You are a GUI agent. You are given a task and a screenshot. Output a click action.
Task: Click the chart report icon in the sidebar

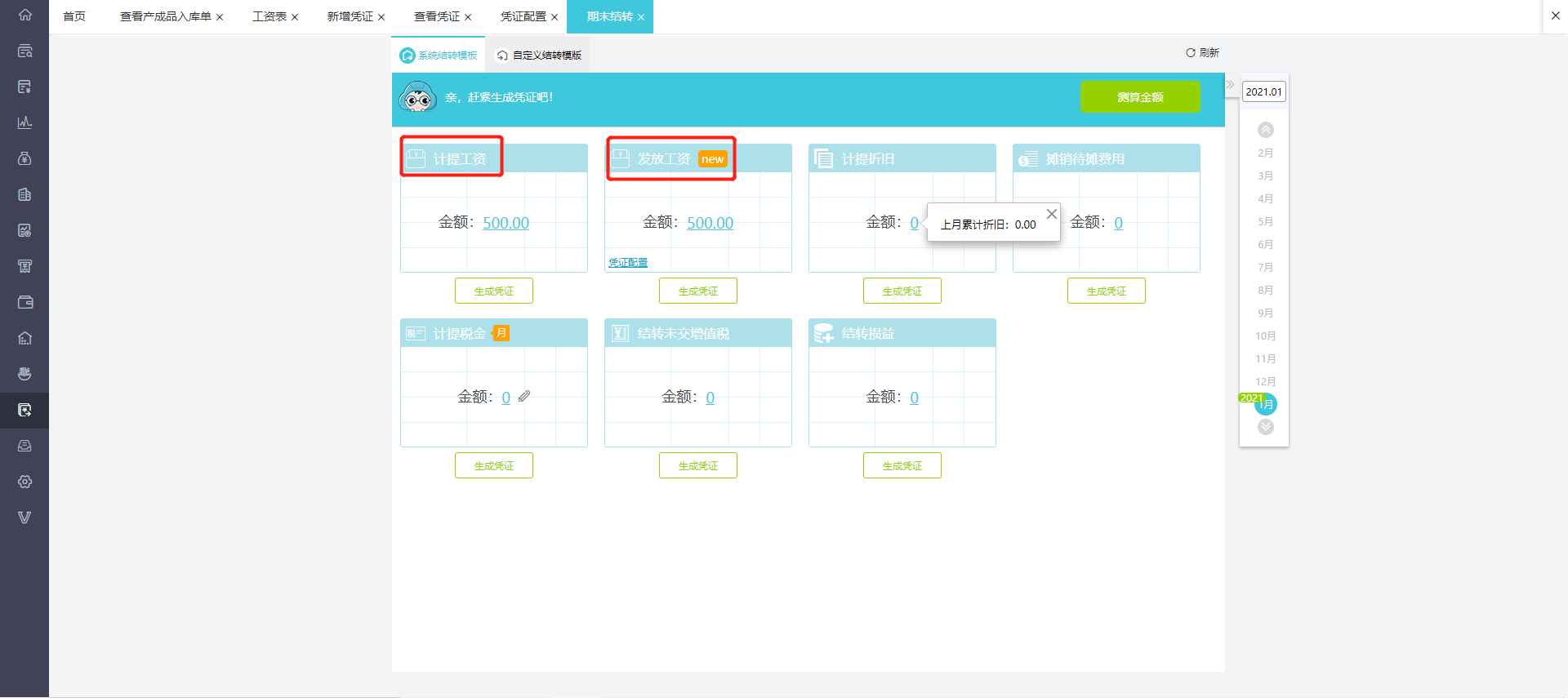[24, 122]
